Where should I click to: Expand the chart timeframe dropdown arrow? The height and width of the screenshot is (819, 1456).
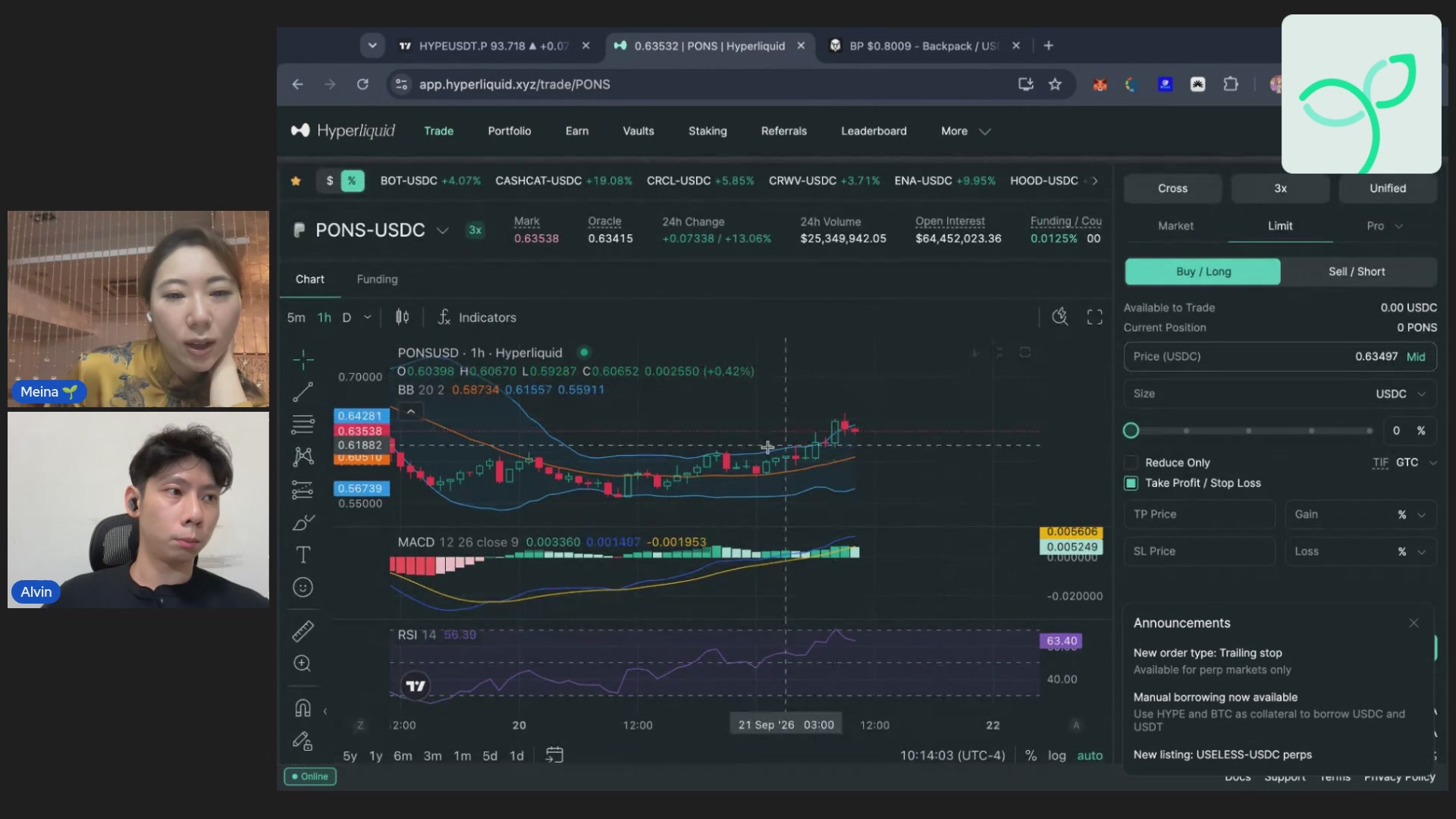coord(368,317)
